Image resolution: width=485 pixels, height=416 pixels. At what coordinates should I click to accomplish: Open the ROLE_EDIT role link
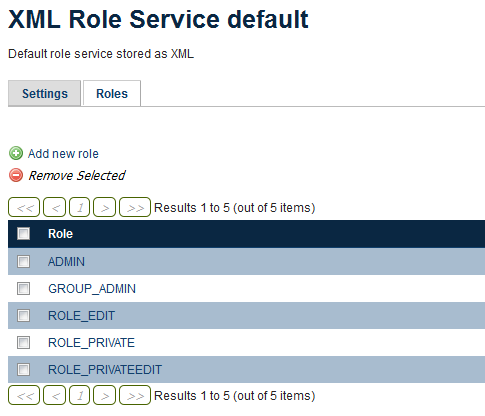[x=81, y=316]
